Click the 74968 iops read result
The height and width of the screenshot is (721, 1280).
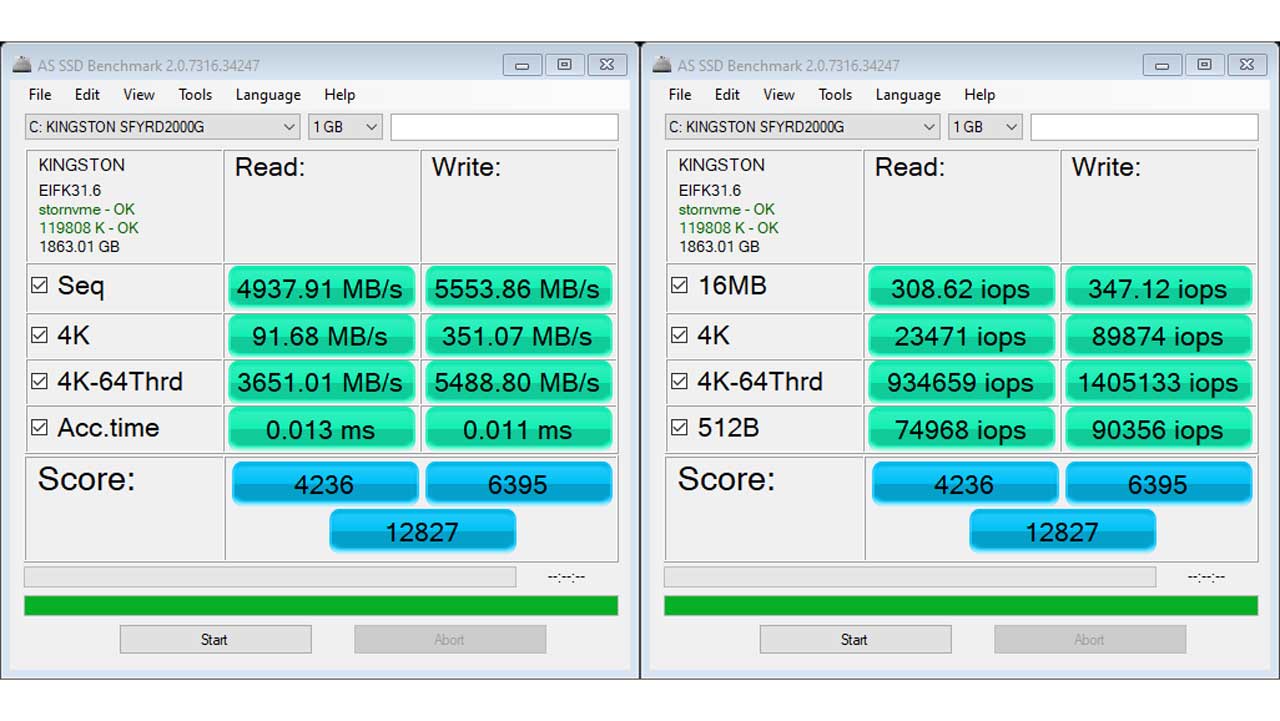click(x=961, y=429)
